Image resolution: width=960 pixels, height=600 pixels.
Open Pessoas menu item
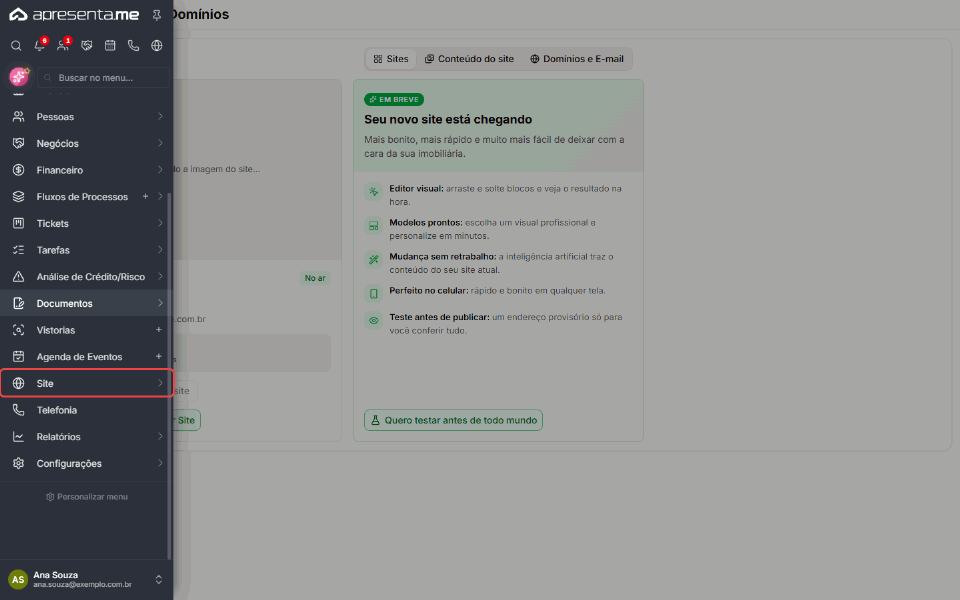coord(86,116)
